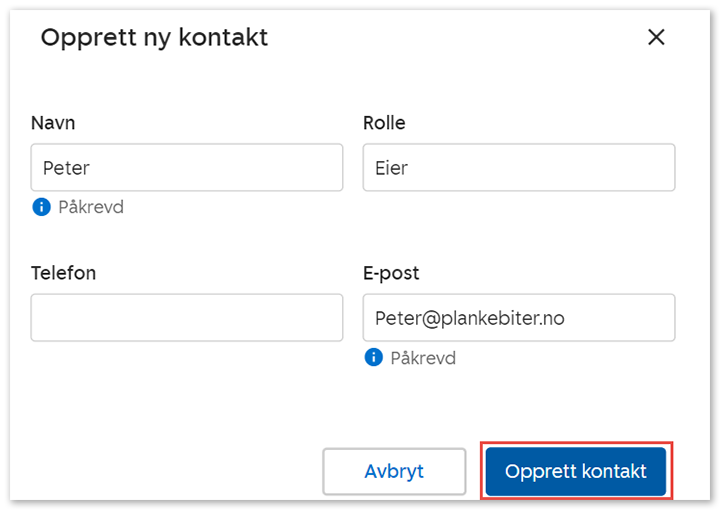Click the Påkrevd hint under Navn
720x510 pixels.
91,207
